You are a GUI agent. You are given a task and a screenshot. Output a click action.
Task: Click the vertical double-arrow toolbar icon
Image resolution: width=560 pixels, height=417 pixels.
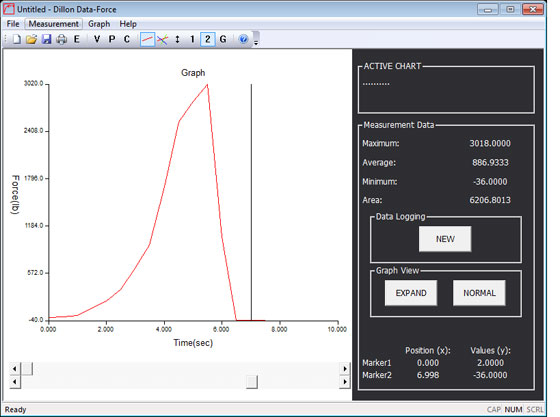(x=178, y=39)
